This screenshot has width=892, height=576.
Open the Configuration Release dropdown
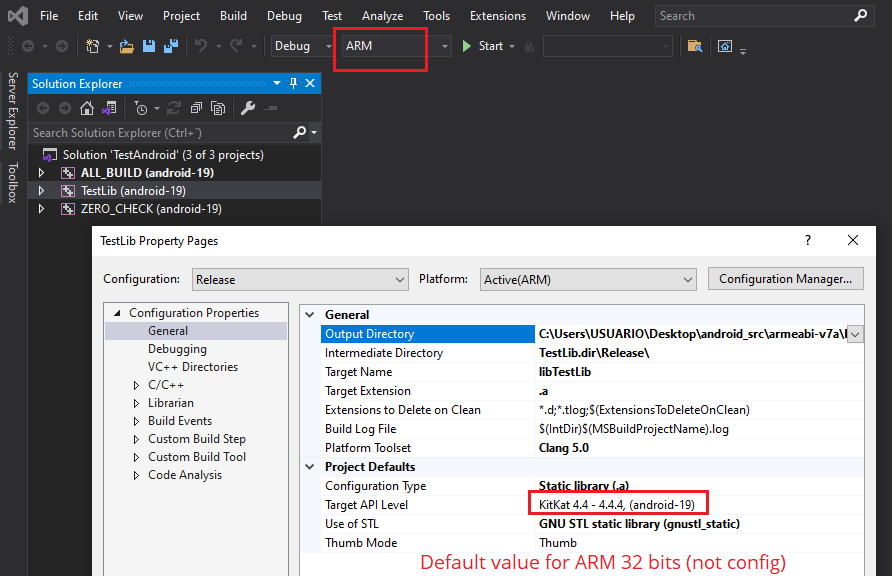(x=300, y=280)
